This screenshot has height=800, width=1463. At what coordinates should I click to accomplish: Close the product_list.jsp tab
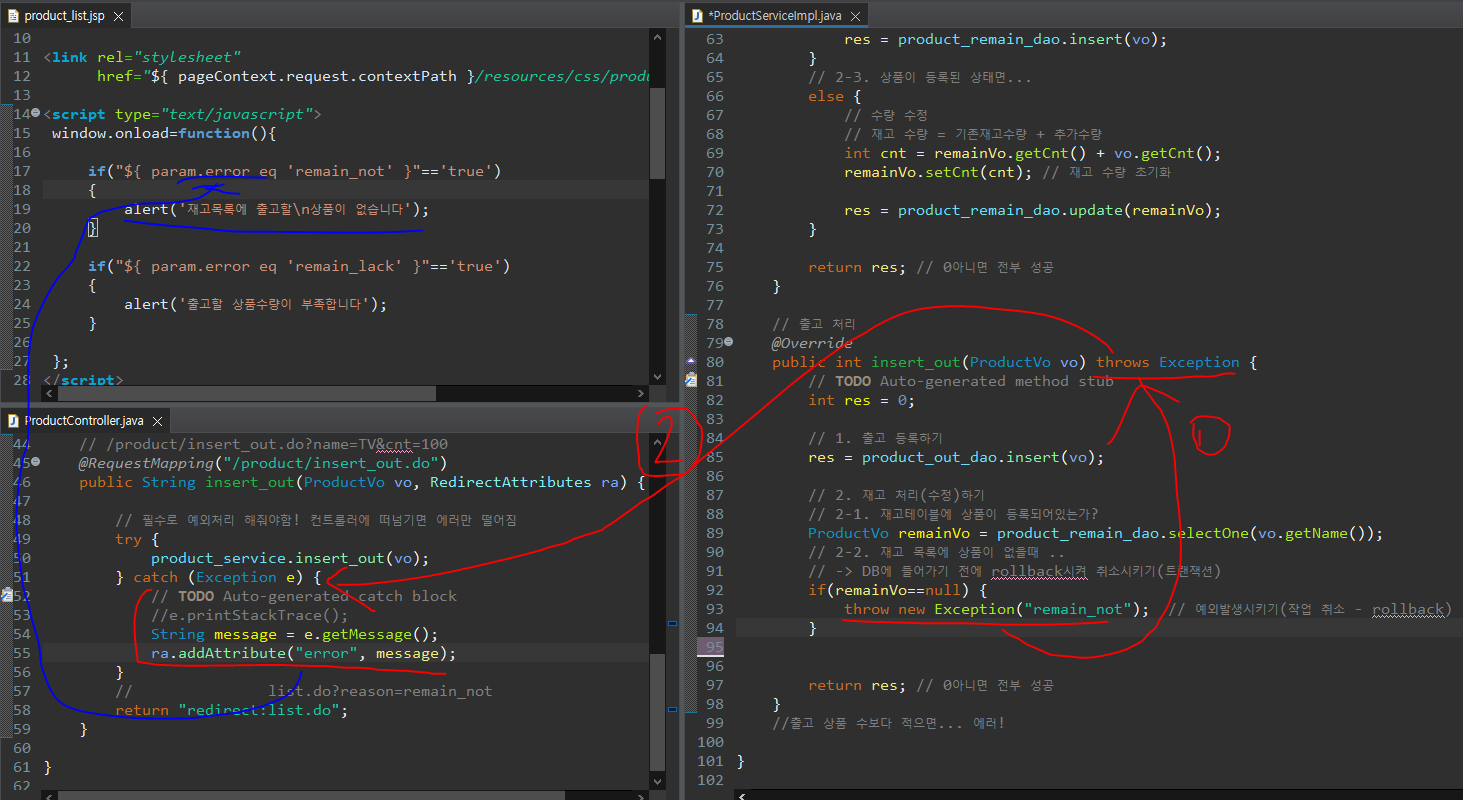pyautogui.click(x=117, y=16)
